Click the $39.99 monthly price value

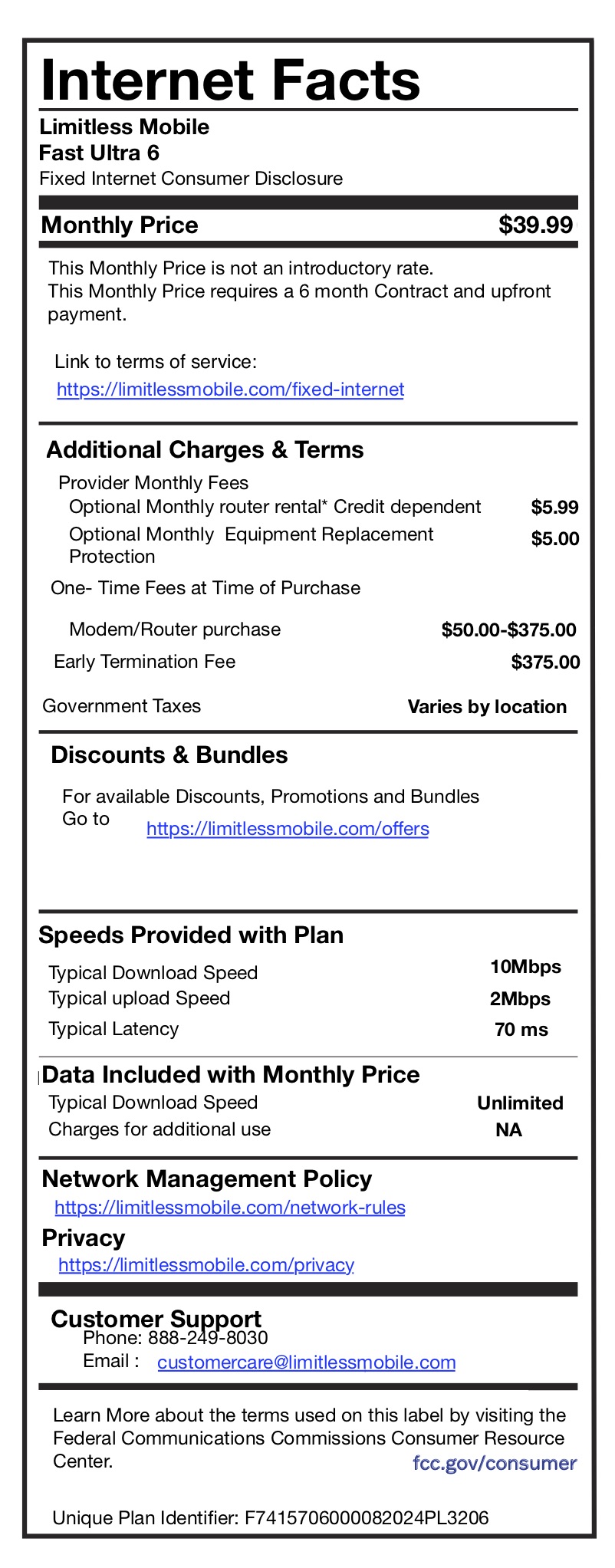(x=535, y=225)
